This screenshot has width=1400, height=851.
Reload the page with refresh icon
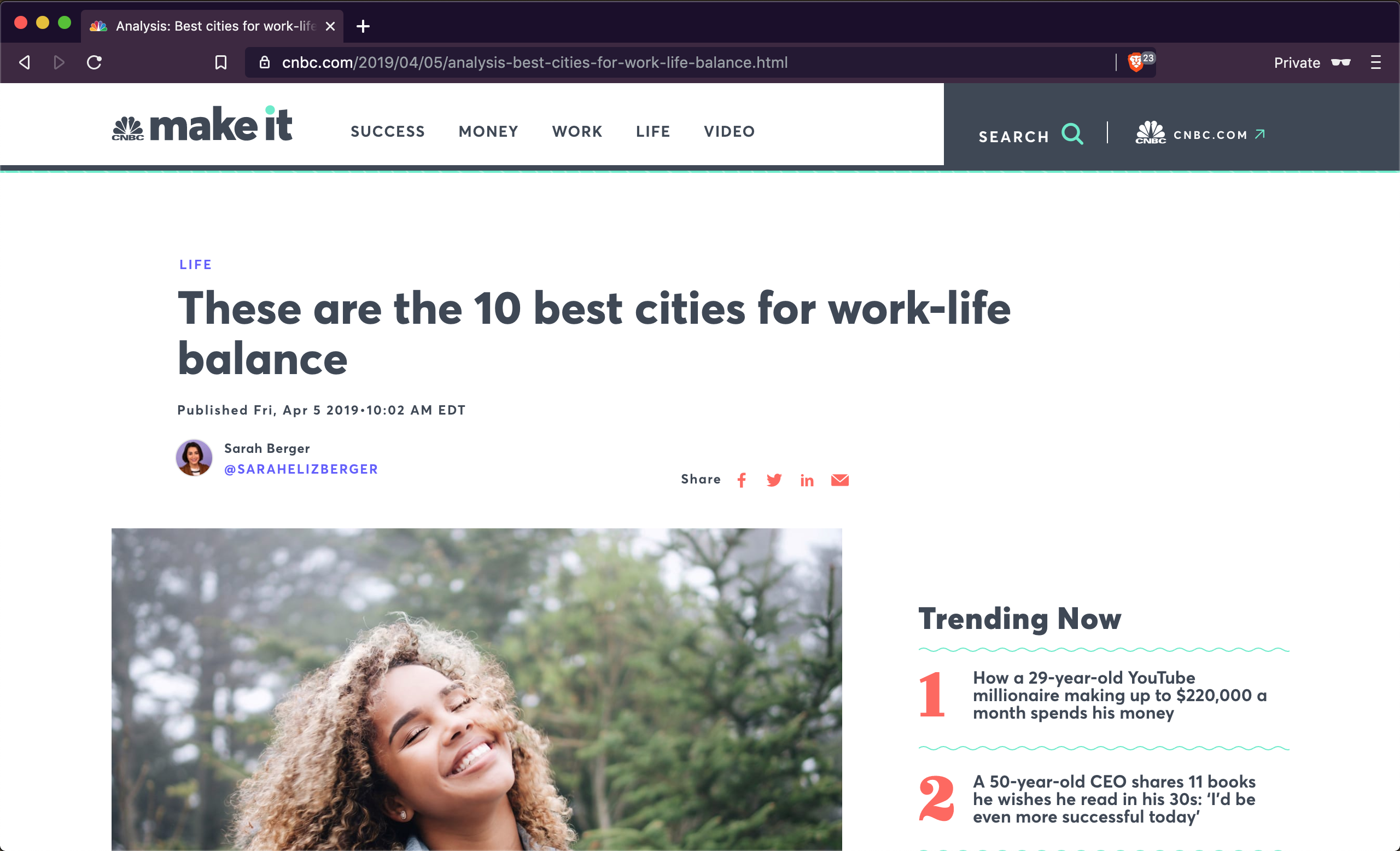point(94,62)
